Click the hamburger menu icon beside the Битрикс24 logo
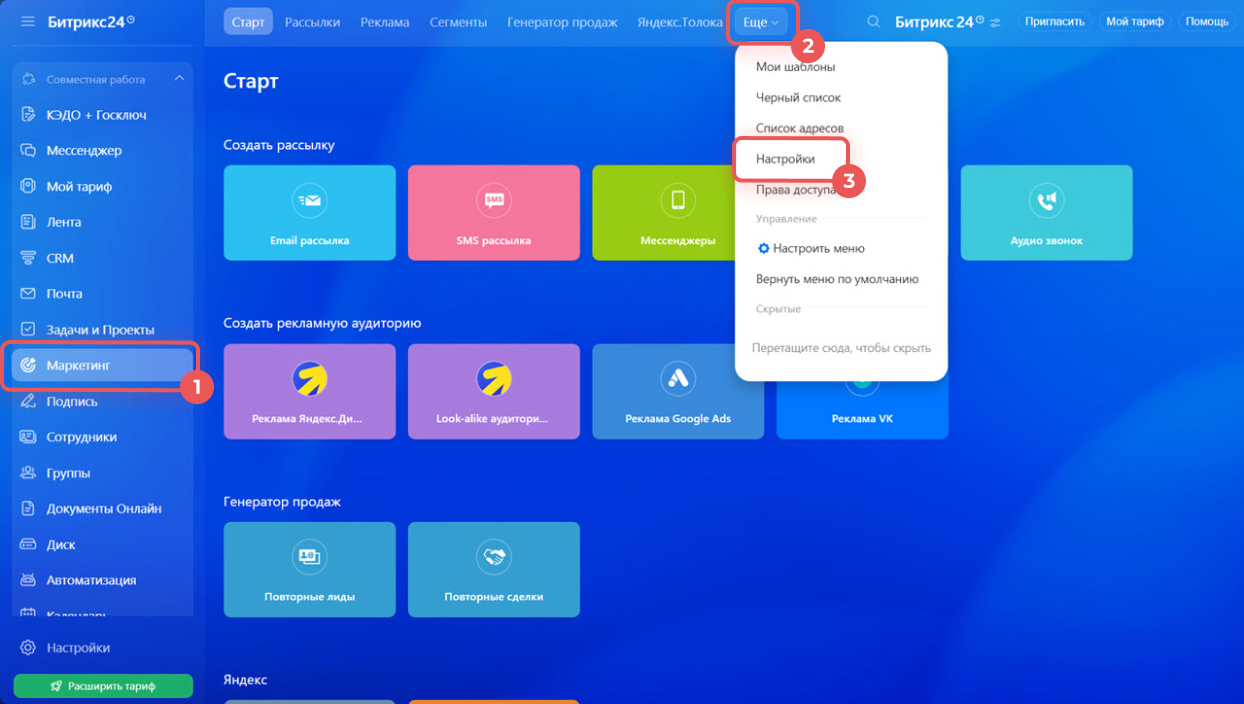The image size is (1244, 704). [28, 21]
